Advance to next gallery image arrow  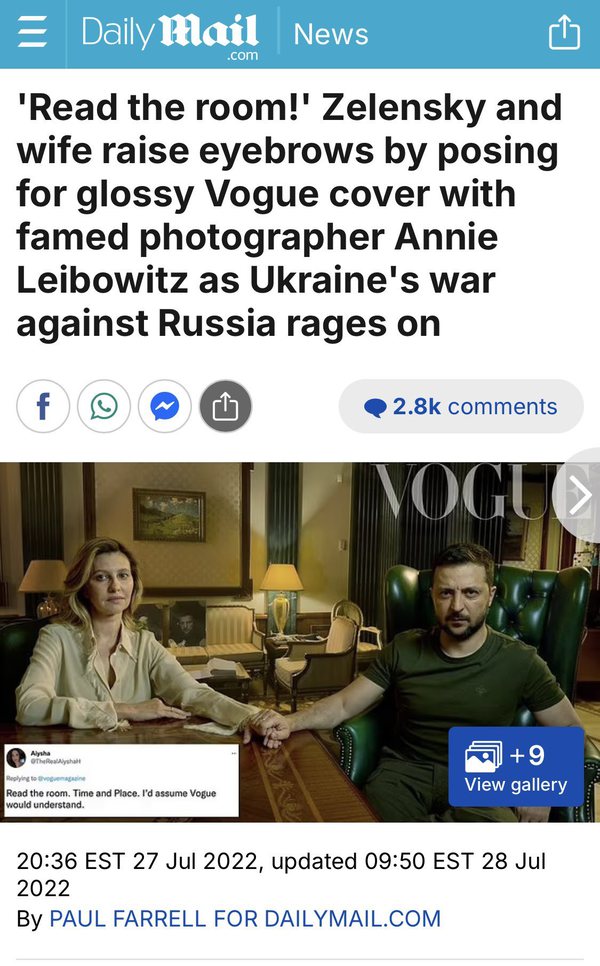click(579, 495)
